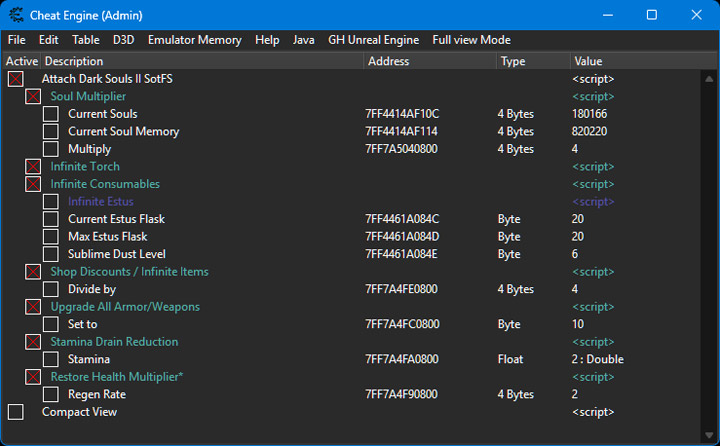Click the Current Soul Memory value 820220

589,131
